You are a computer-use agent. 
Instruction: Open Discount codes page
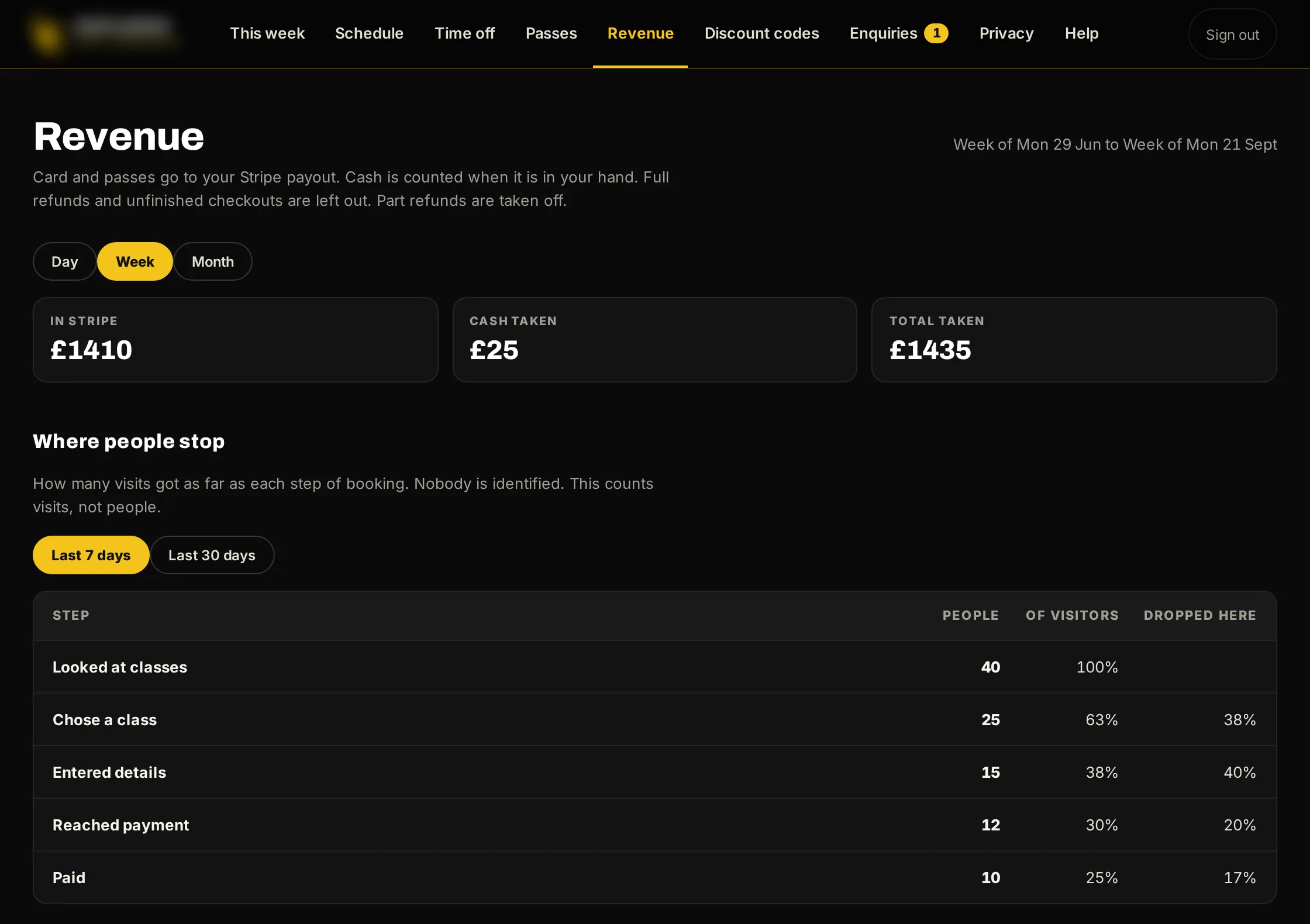pos(761,33)
